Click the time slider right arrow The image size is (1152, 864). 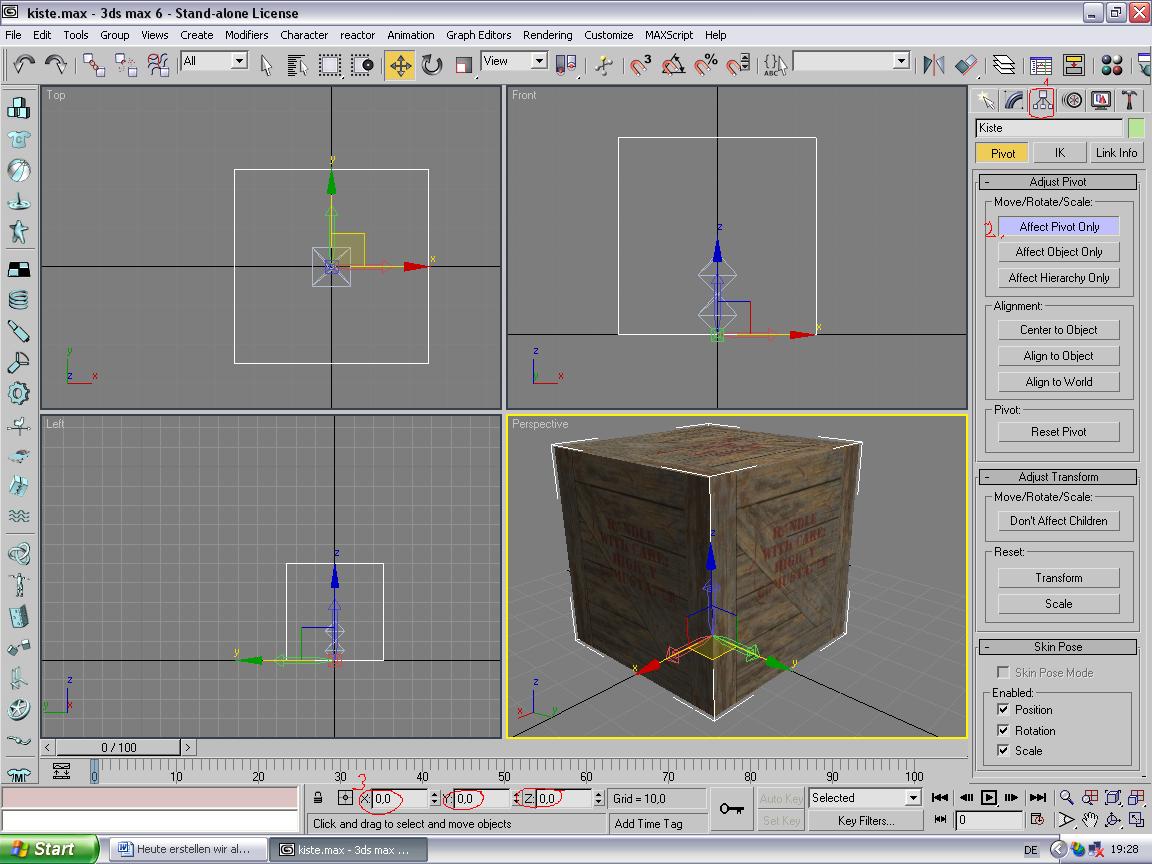187,747
